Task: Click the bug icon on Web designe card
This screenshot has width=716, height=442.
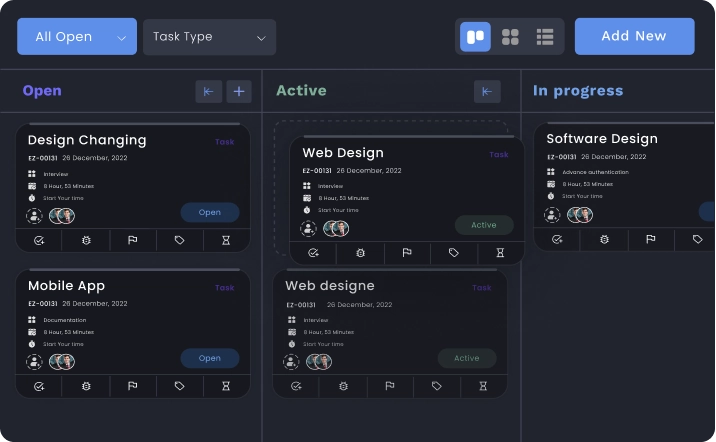Action: point(343,386)
